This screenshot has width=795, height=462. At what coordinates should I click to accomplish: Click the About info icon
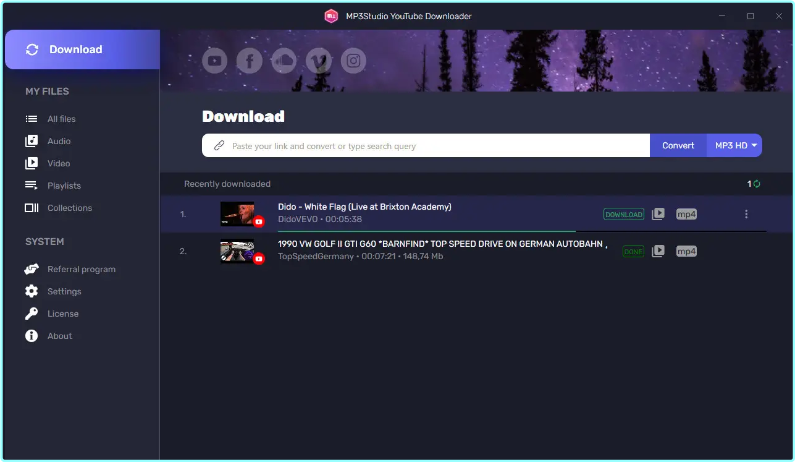click(x=31, y=336)
